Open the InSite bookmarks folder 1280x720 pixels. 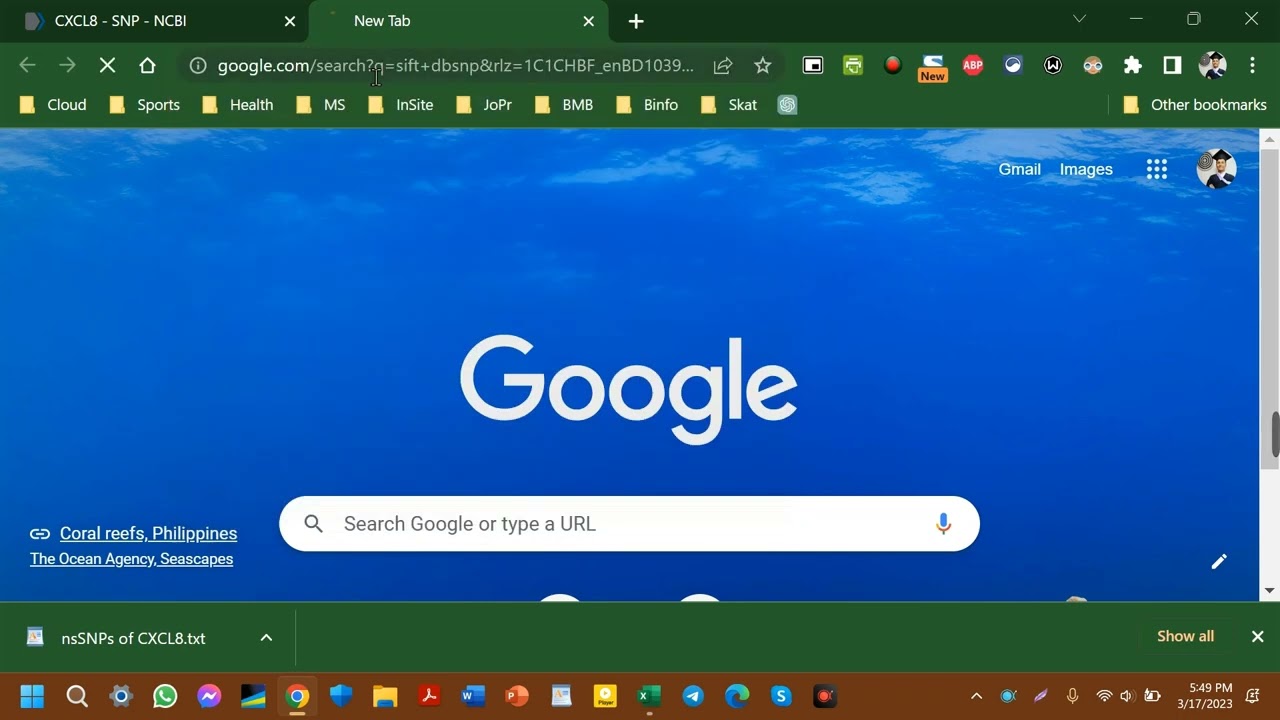(401, 105)
